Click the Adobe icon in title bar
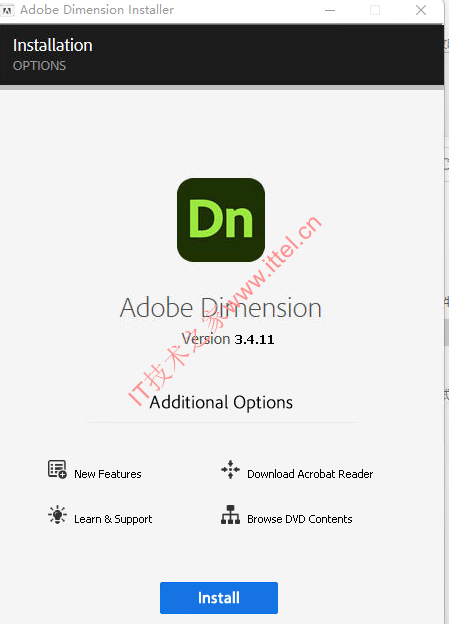 [7, 10]
